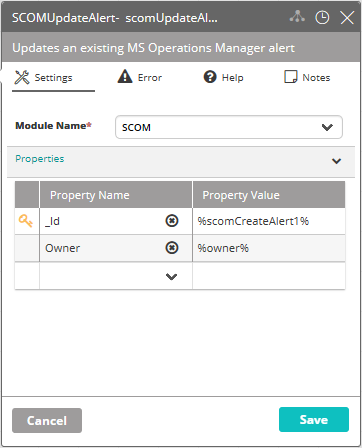Collapse the Properties section chevron
Image resolution: width=362 pixels, height=448 pixels.
(336, 161)
